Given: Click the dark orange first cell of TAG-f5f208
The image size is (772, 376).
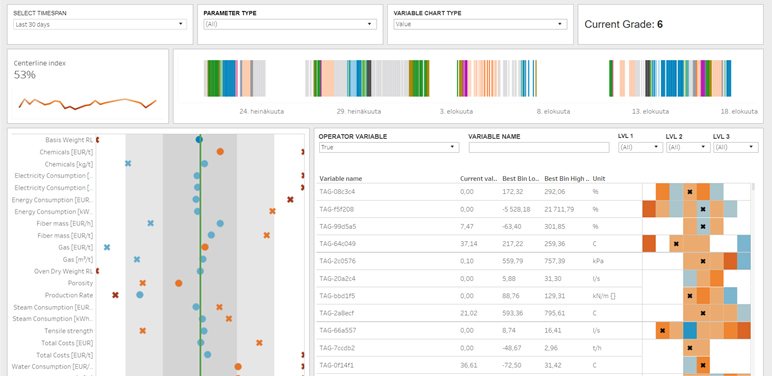Looking at the screenshot, I should point(649,209).
